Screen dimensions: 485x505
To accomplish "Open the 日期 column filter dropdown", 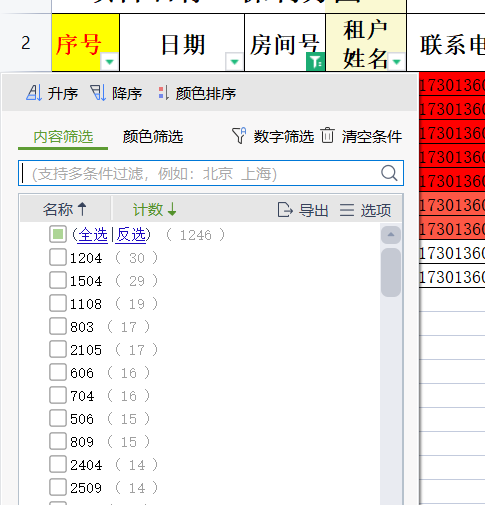I will tap(234, 62).
